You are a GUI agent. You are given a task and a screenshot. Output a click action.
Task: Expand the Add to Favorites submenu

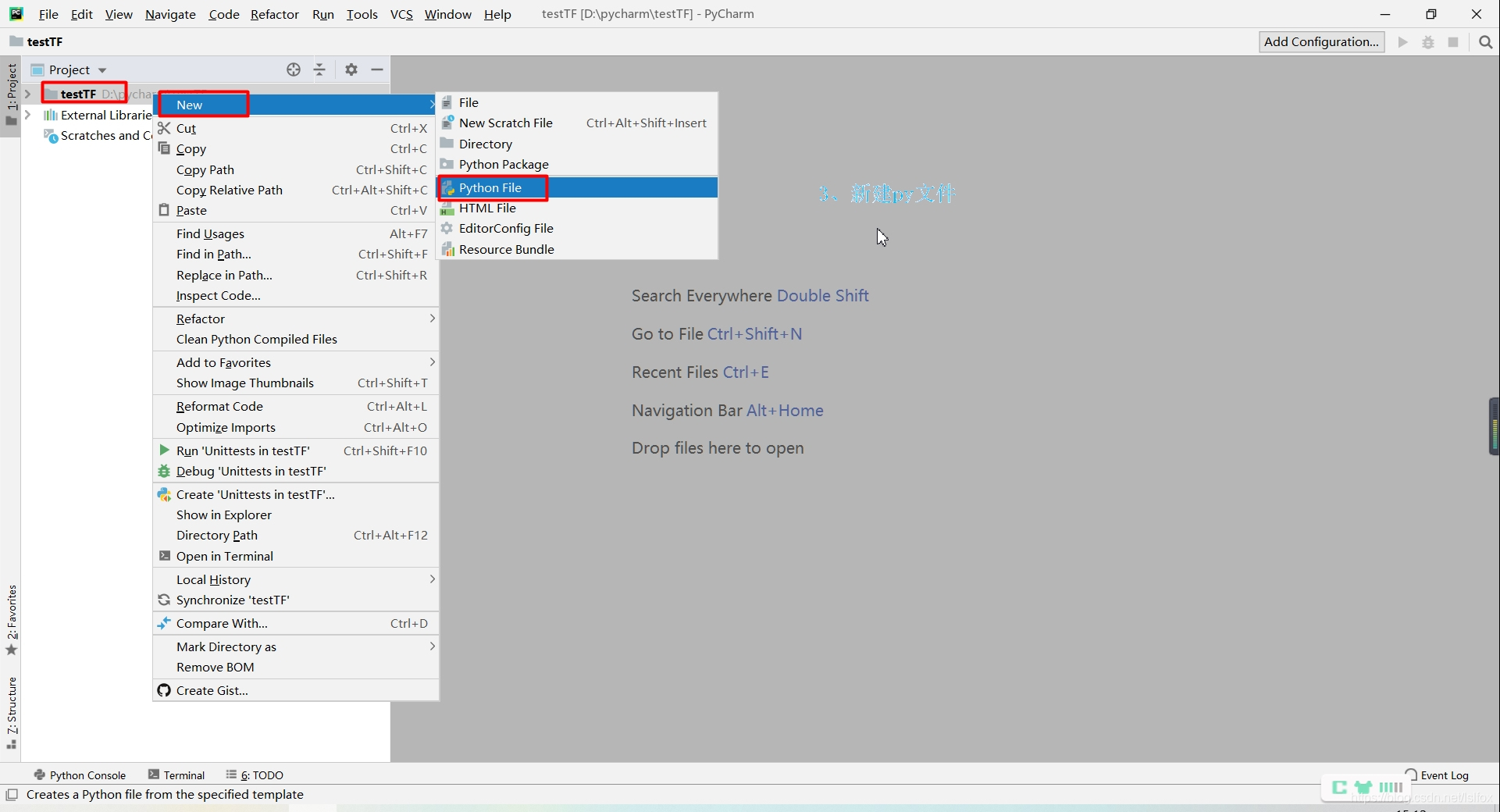pyautogui.click(x=296, y=362)
